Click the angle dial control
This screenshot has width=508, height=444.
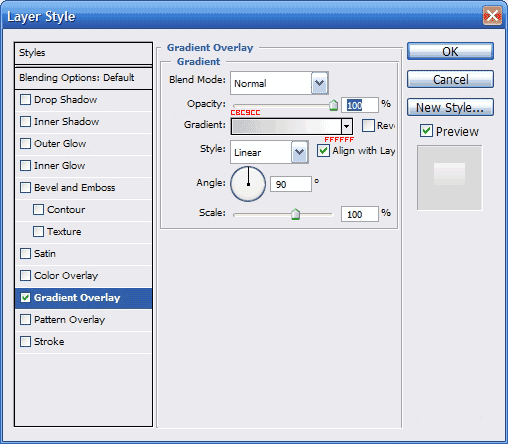(x=248, y=184)
